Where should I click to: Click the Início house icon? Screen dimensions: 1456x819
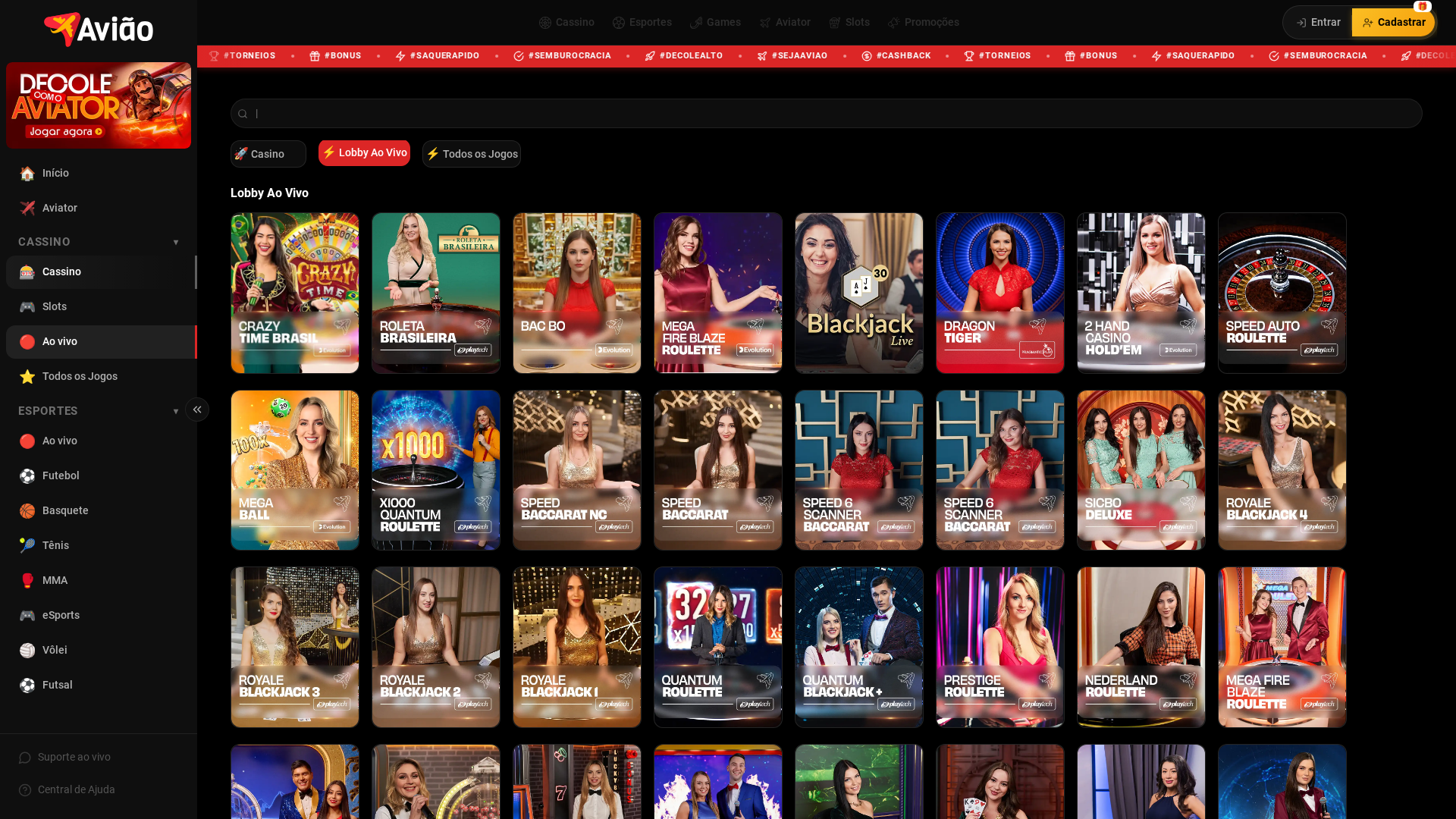(x=27, y=173)
